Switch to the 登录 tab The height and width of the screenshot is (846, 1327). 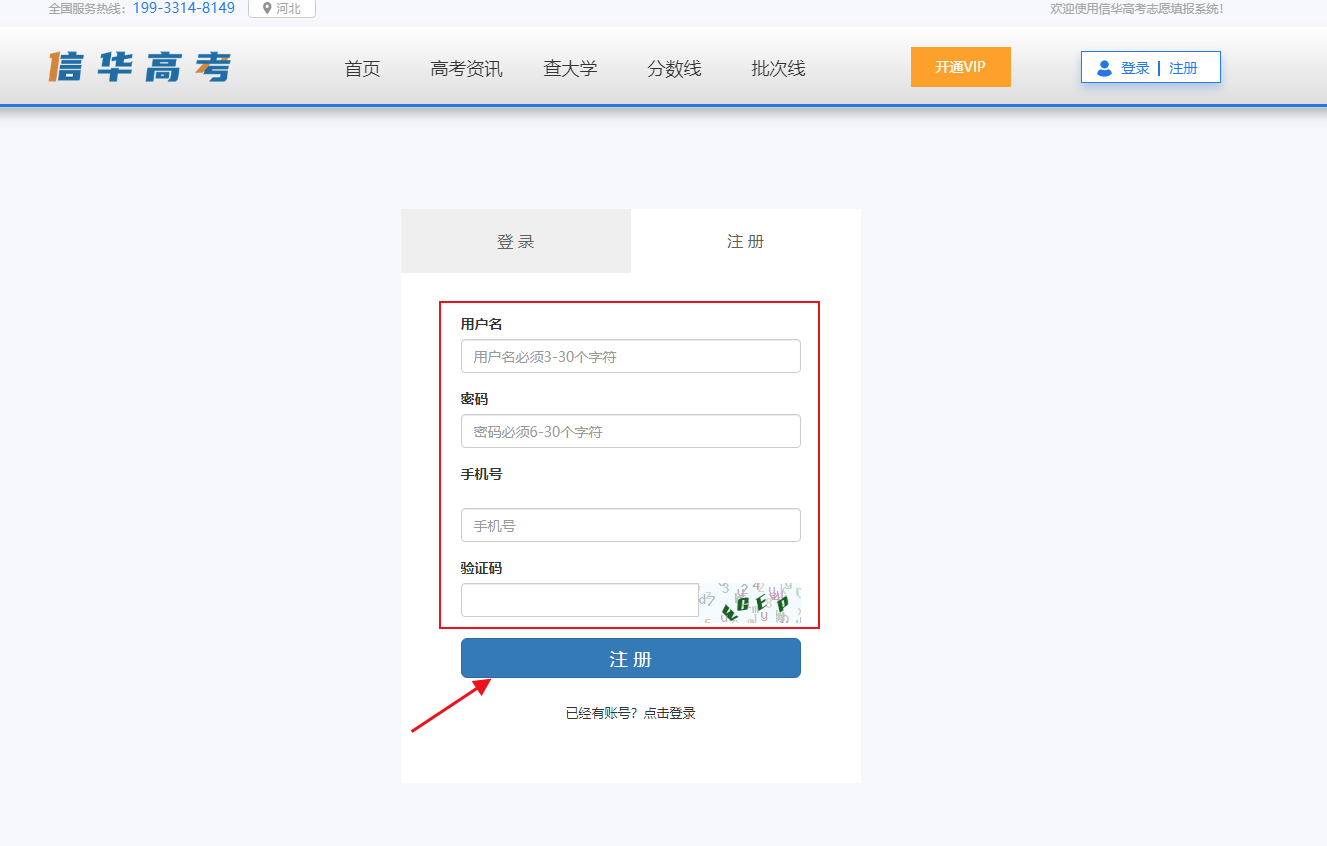516,241
